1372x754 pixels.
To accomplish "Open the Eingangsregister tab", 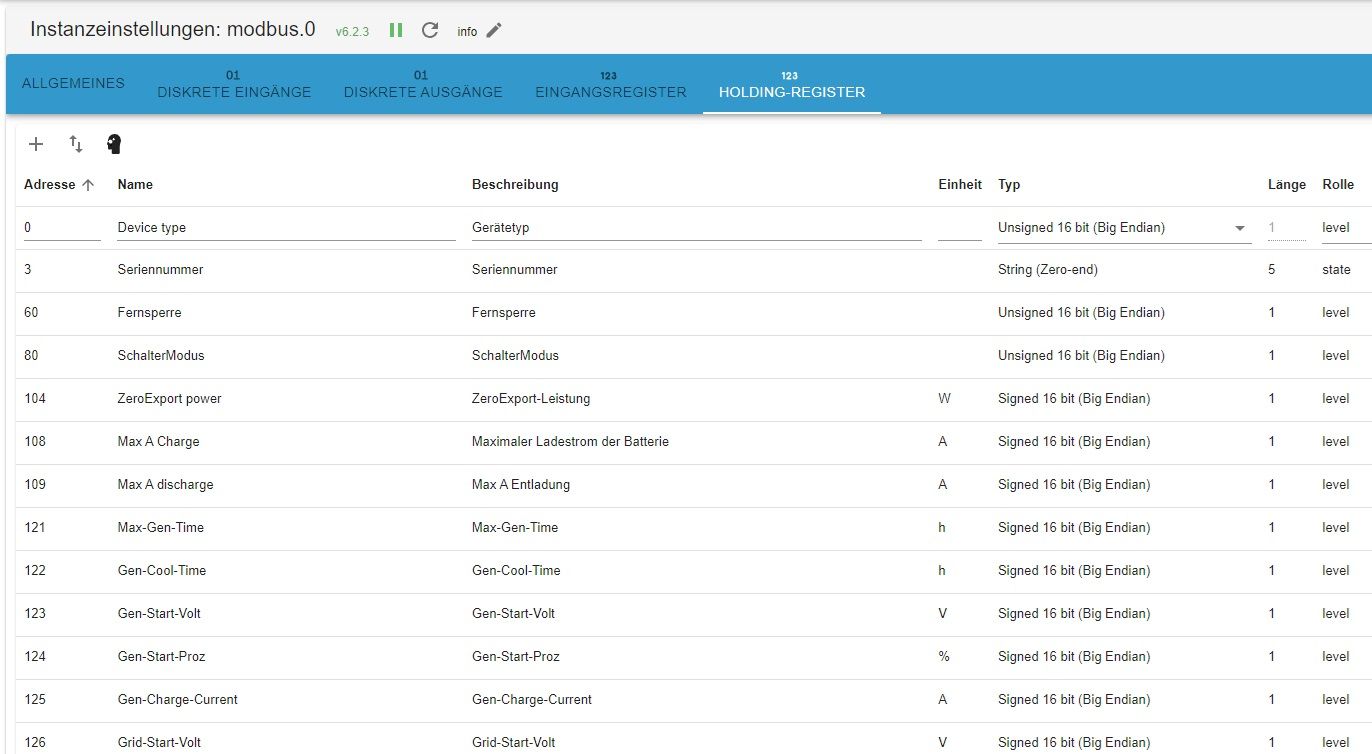I will tap(611, 84).
